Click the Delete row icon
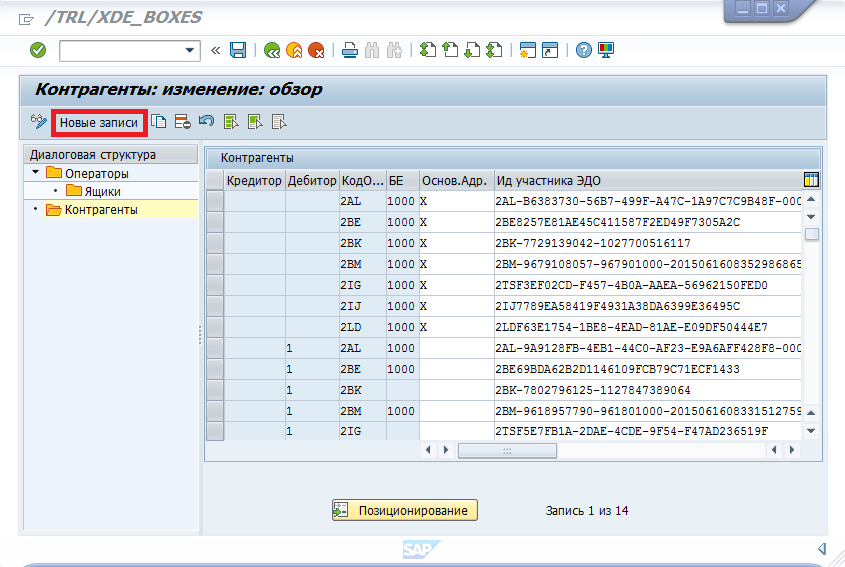This screenshot has width=845, height=567. coord(182,122)
